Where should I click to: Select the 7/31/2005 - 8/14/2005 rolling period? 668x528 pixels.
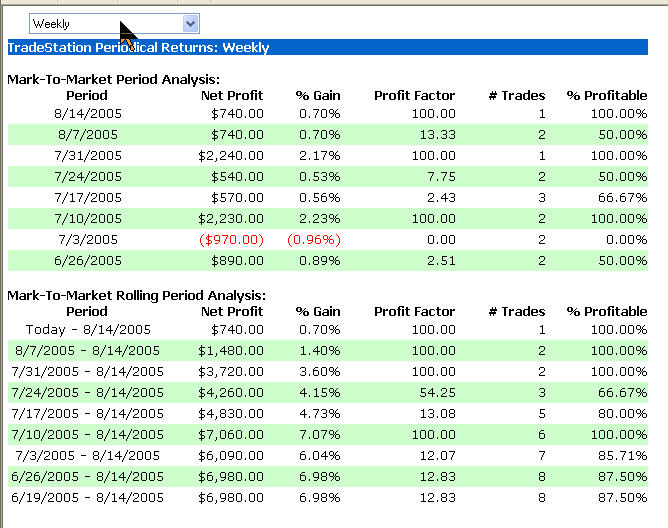[x=87, y=371]
